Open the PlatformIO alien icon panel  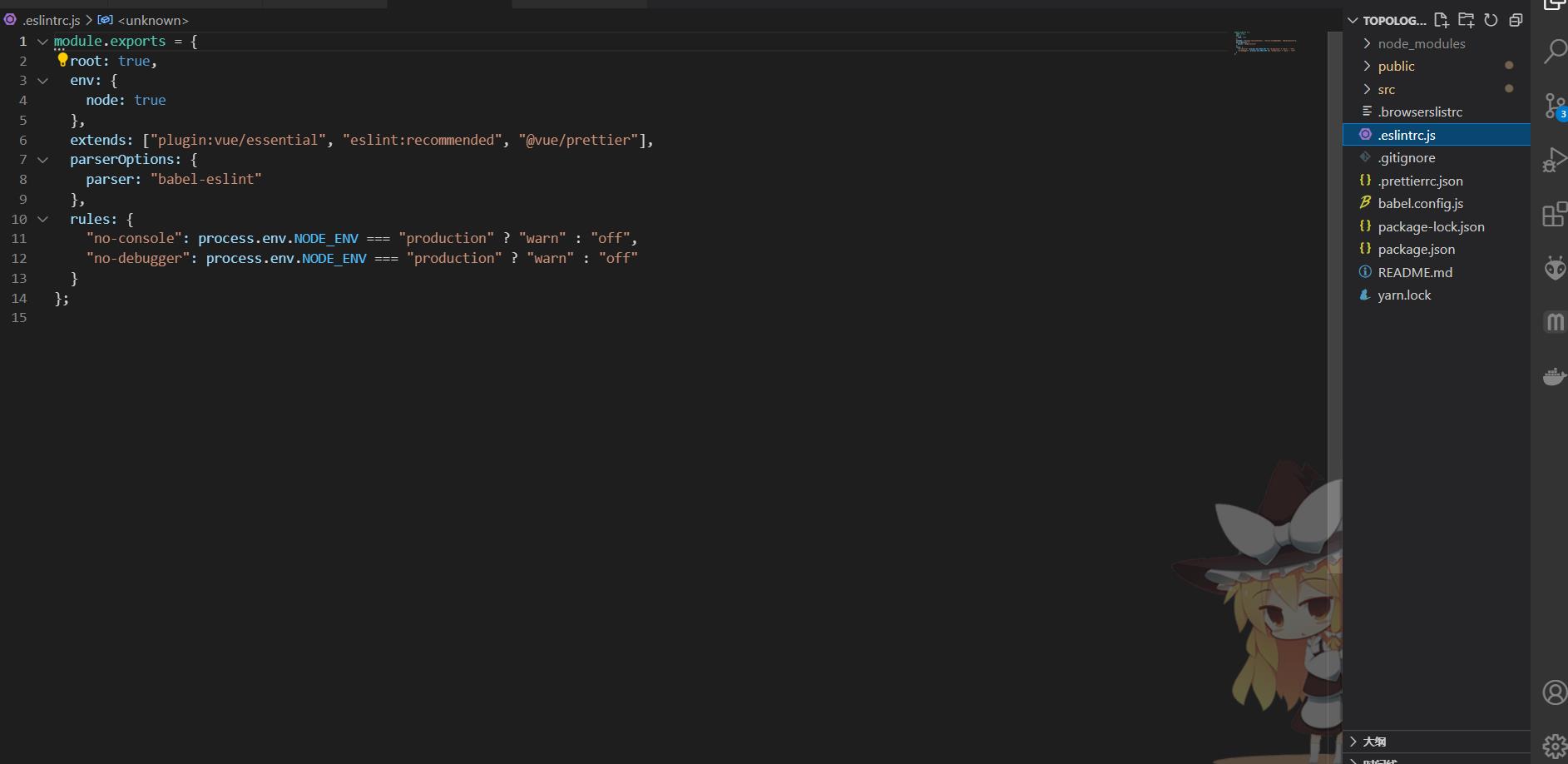1555,268
